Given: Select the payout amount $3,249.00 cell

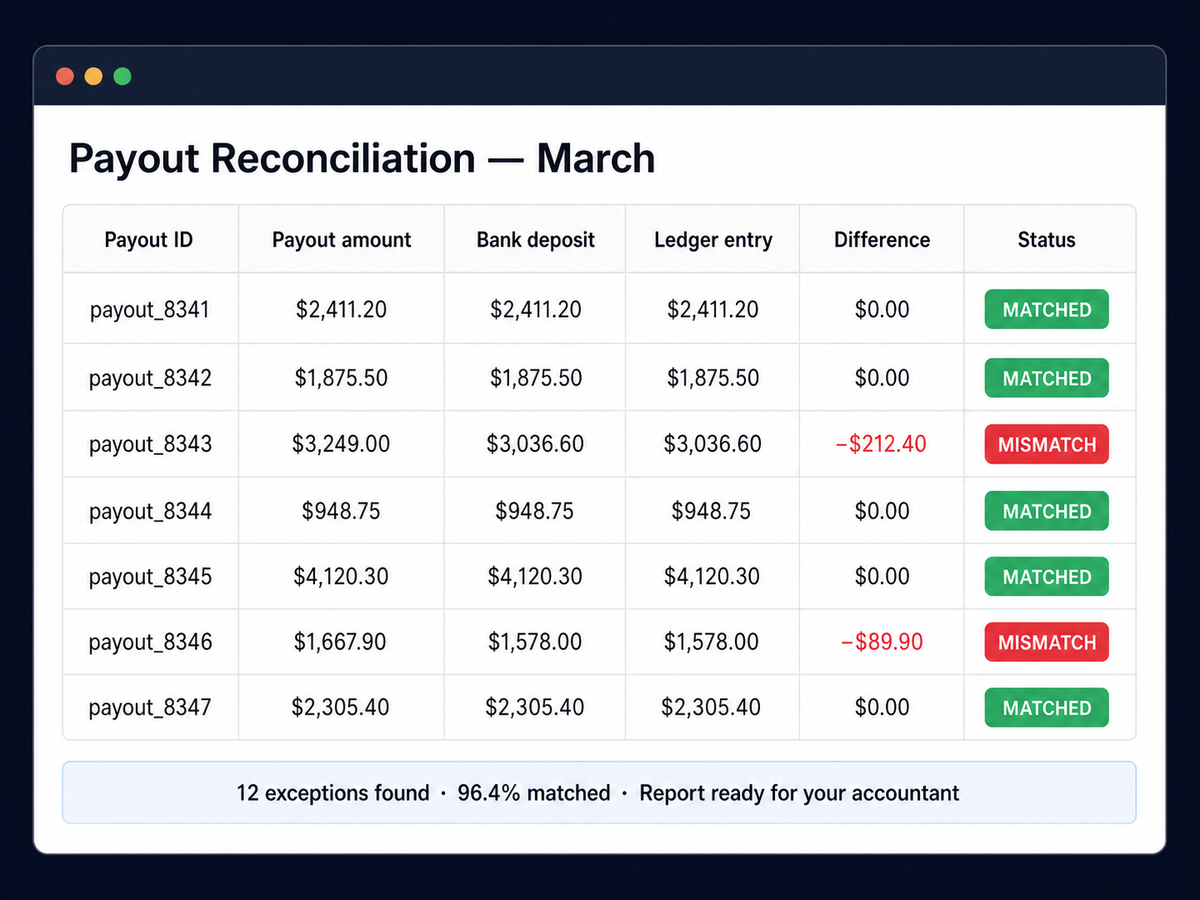Looking at the screenshot, I should (x=341, y=444).
